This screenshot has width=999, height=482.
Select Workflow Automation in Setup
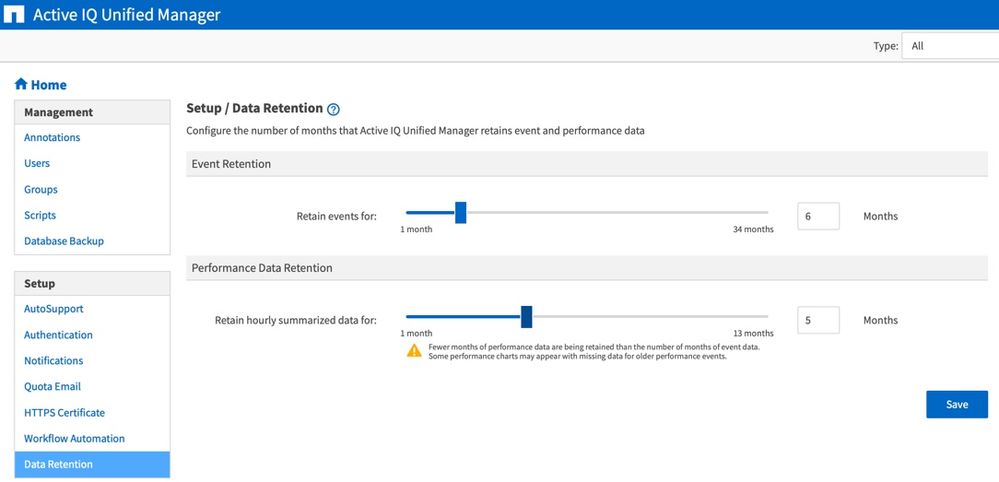[74, 439]
